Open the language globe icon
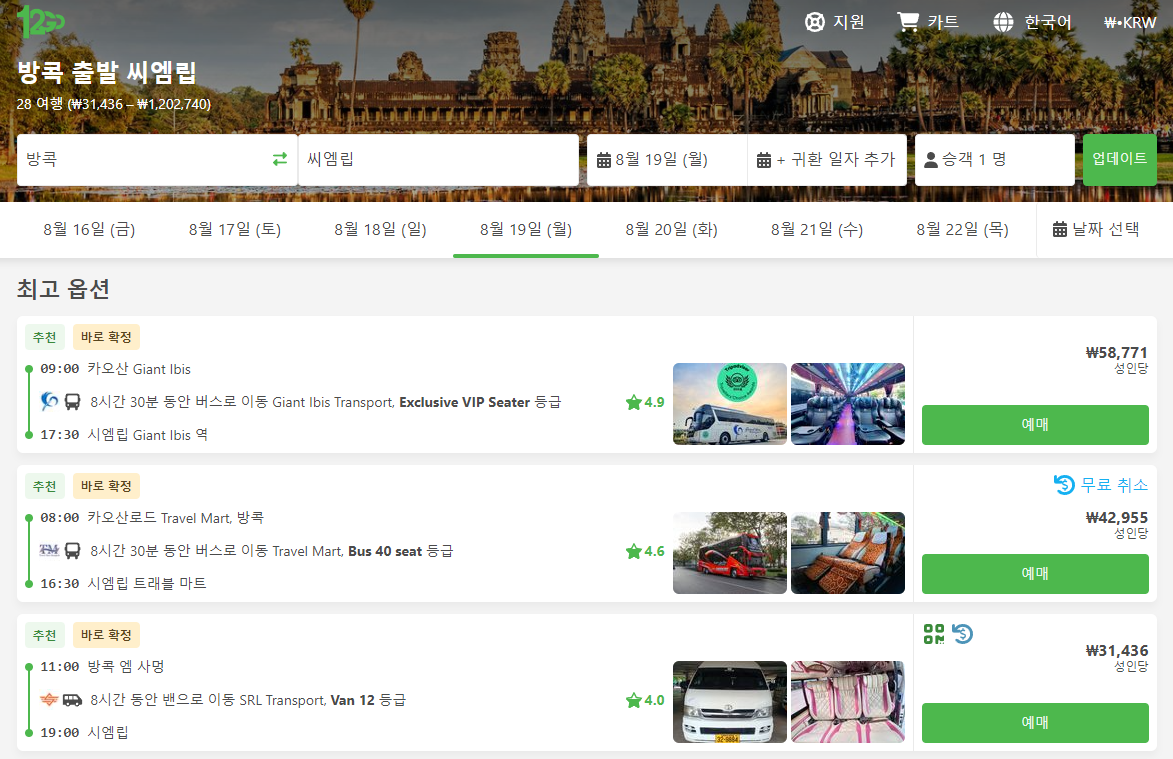The height and width of the screenshot is (759, 1173). pyautogui.click(x=1003, y=22)
